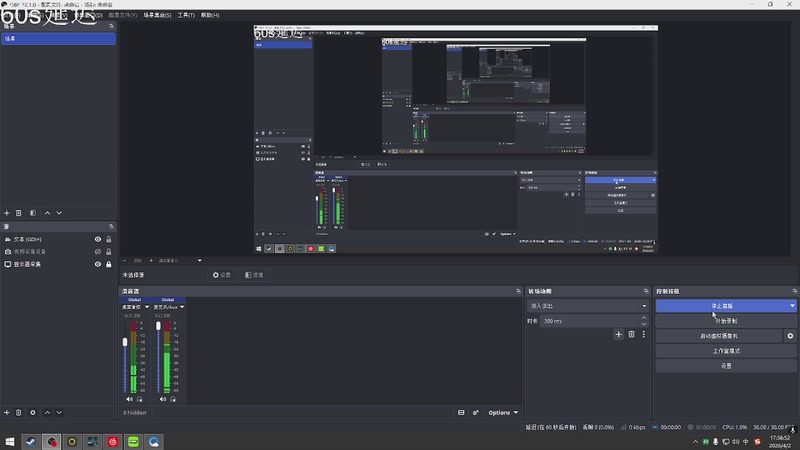
Task: Click the 300 ms duration field
Action: coord(590,321)
